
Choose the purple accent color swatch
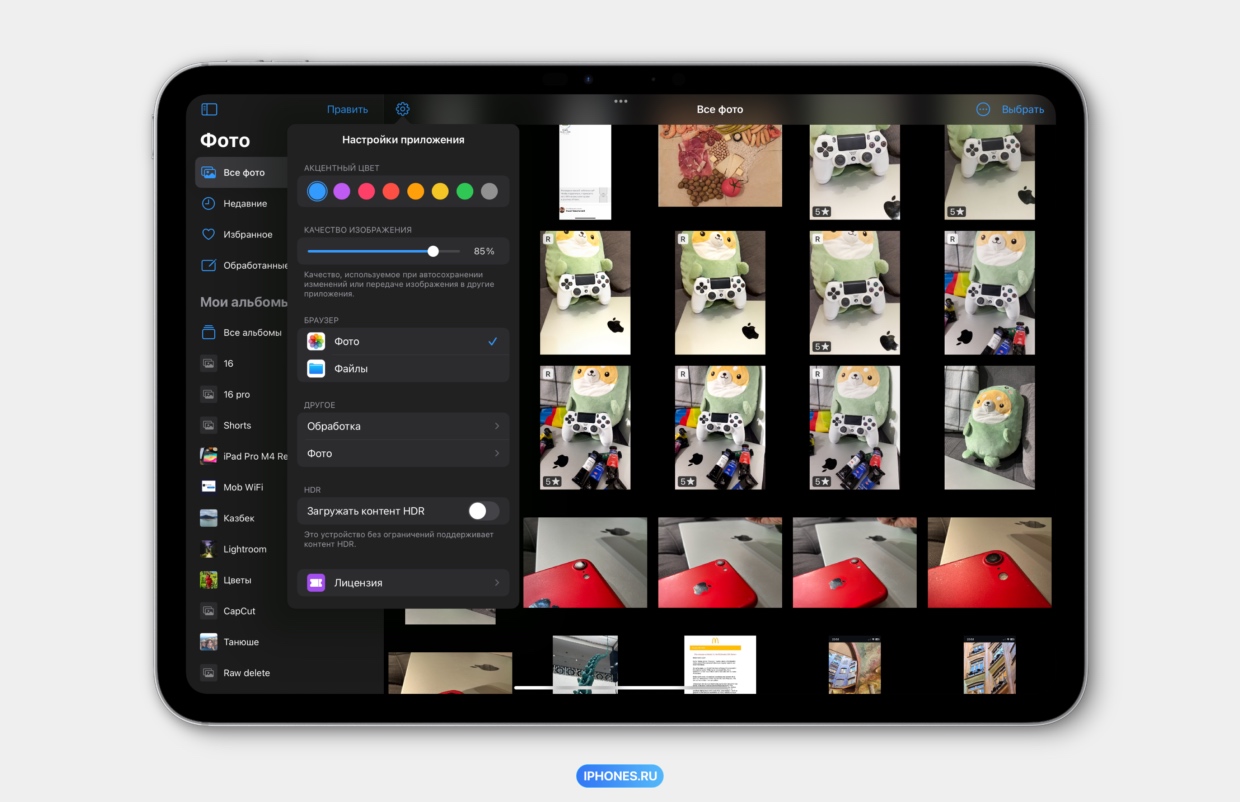(x=341, y=191)
